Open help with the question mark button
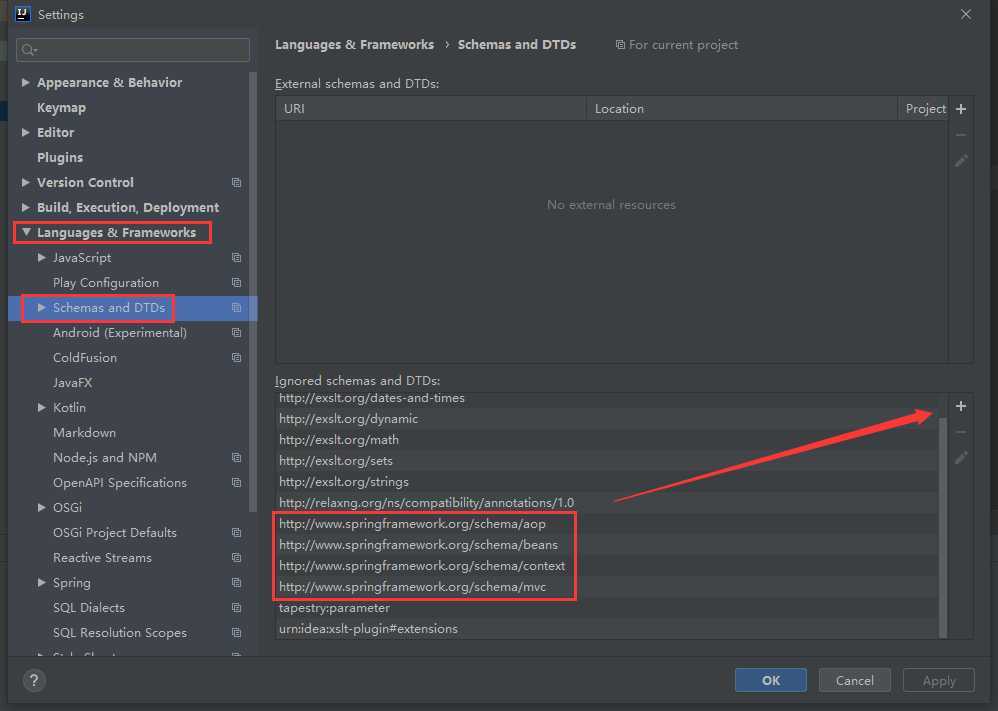This screenshot has width=998, height=711. 34,680
